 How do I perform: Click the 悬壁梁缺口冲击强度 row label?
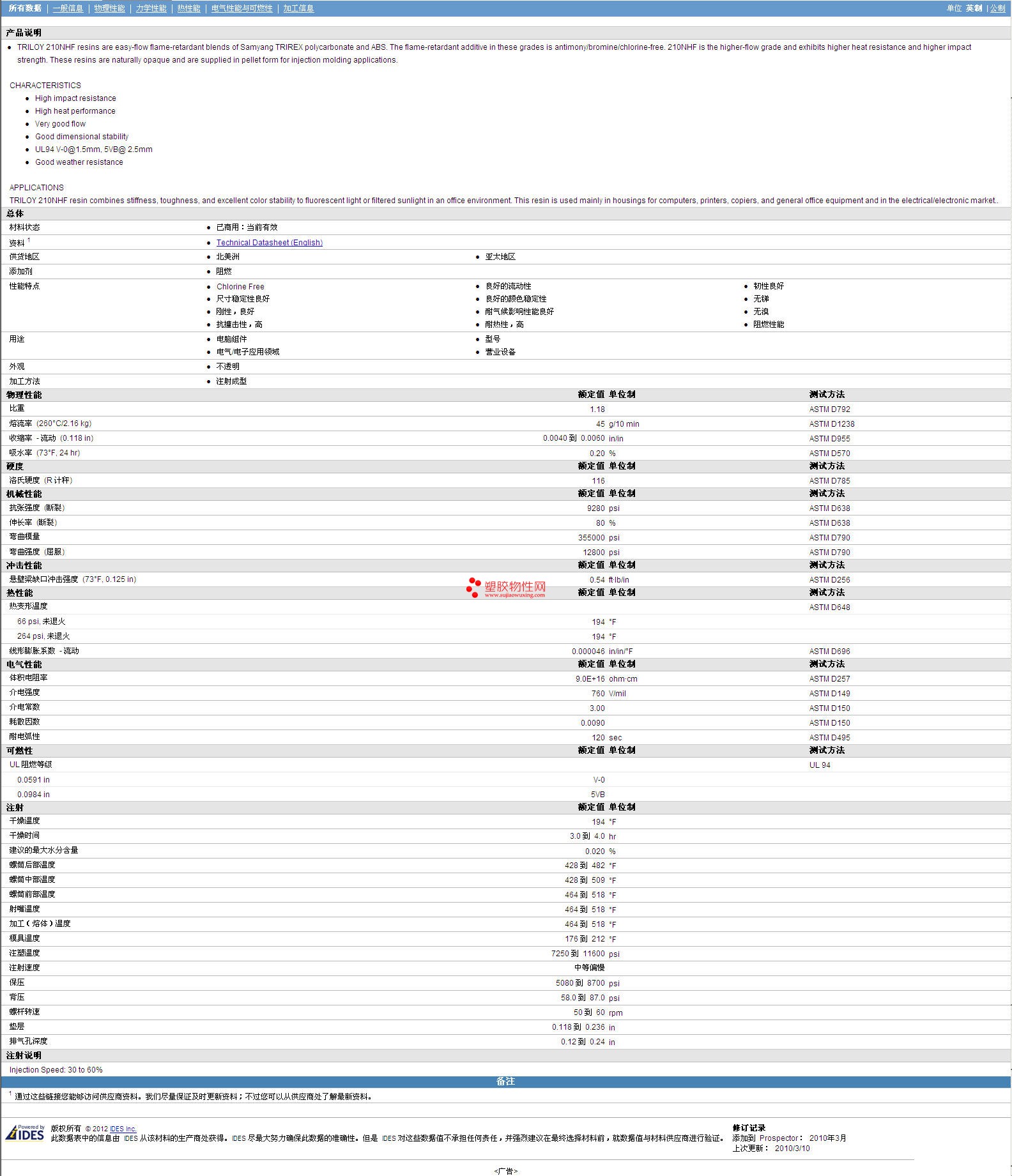tap(72, 579)
